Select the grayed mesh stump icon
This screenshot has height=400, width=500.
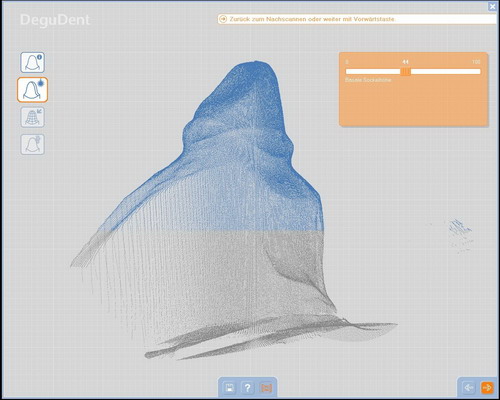click(x=32, y=117)
